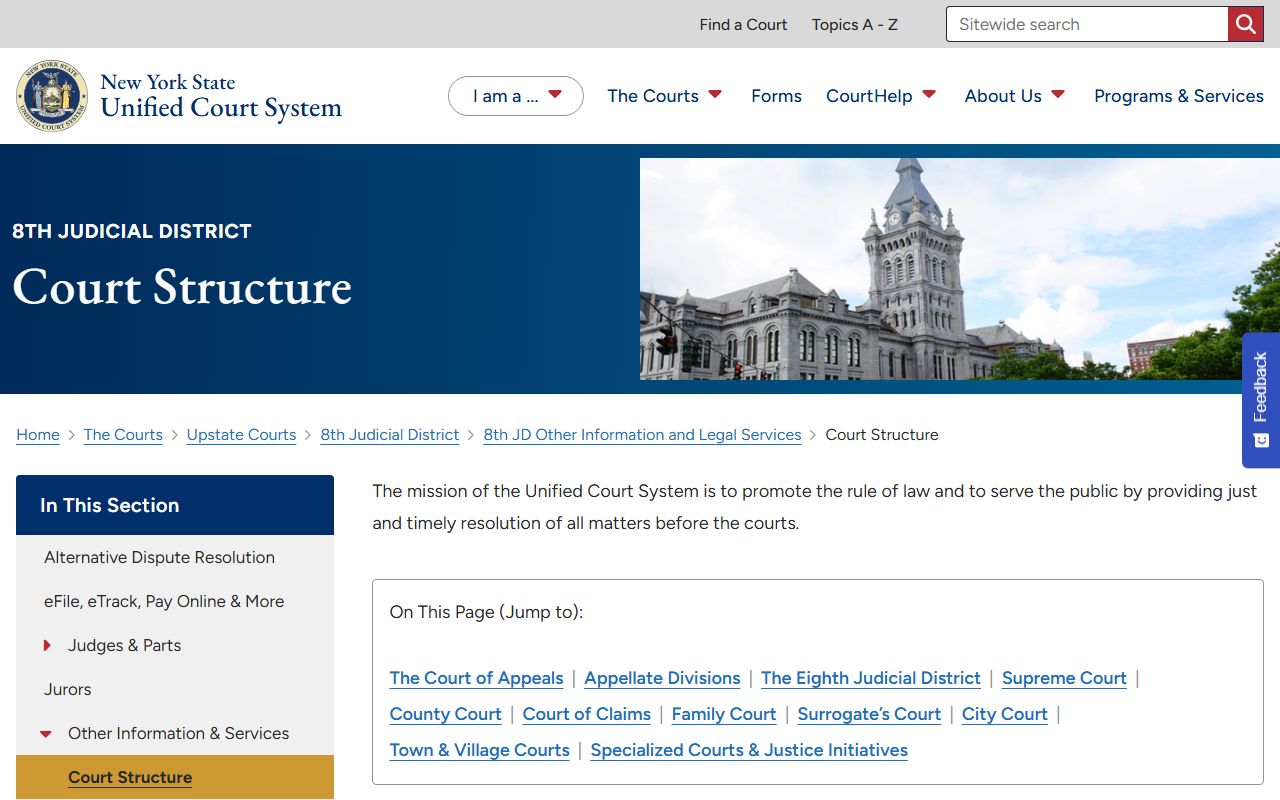Jump to City Court section
1280x800 pixels.
(x=1005, y=714)
